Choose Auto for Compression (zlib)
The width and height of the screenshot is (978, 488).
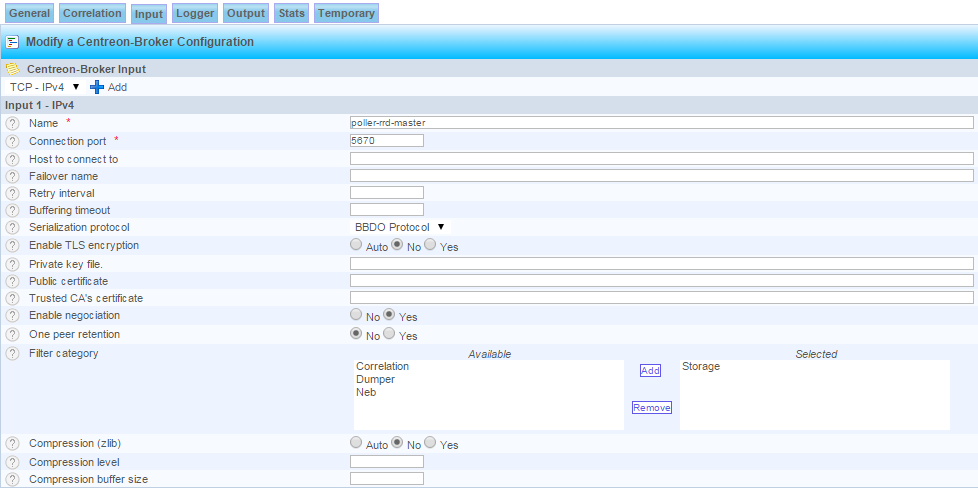[356, 443]
